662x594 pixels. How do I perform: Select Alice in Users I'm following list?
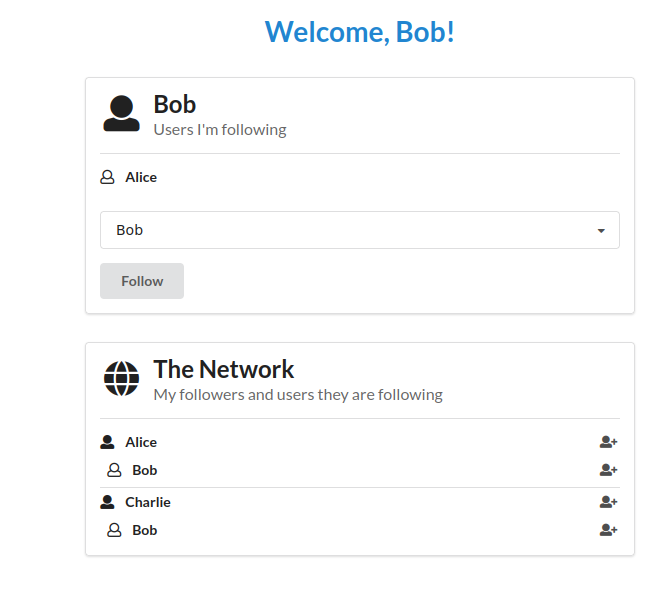pos(141,177)
